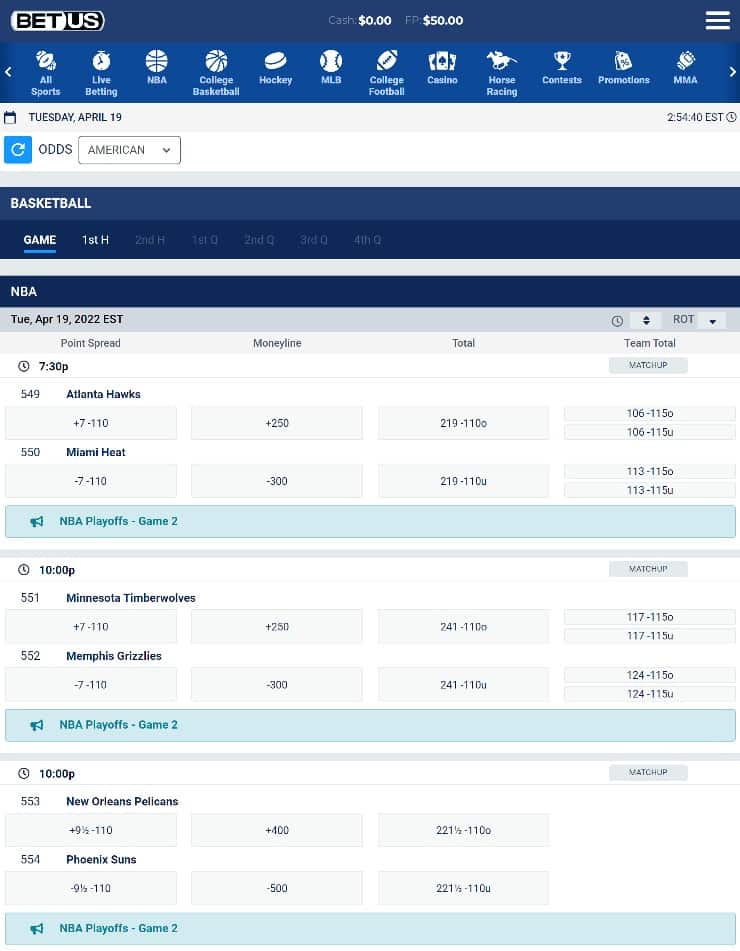Viewport: 740px width, 951px height.
Task: Bet Miami Heat -7 -110 spread
Action: point(91,482)
